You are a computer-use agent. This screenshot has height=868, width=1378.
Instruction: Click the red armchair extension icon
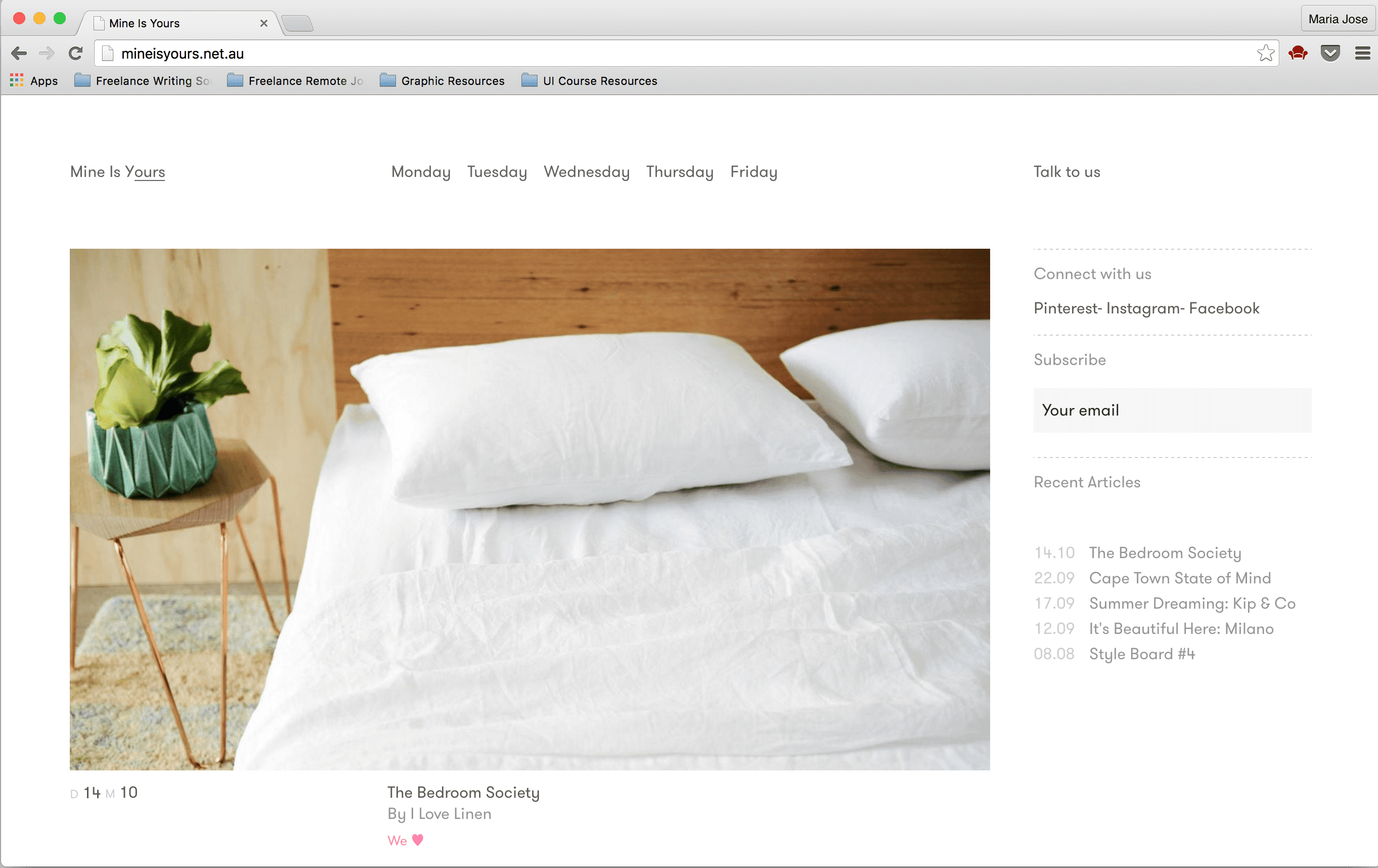(x=1298, y=53)
